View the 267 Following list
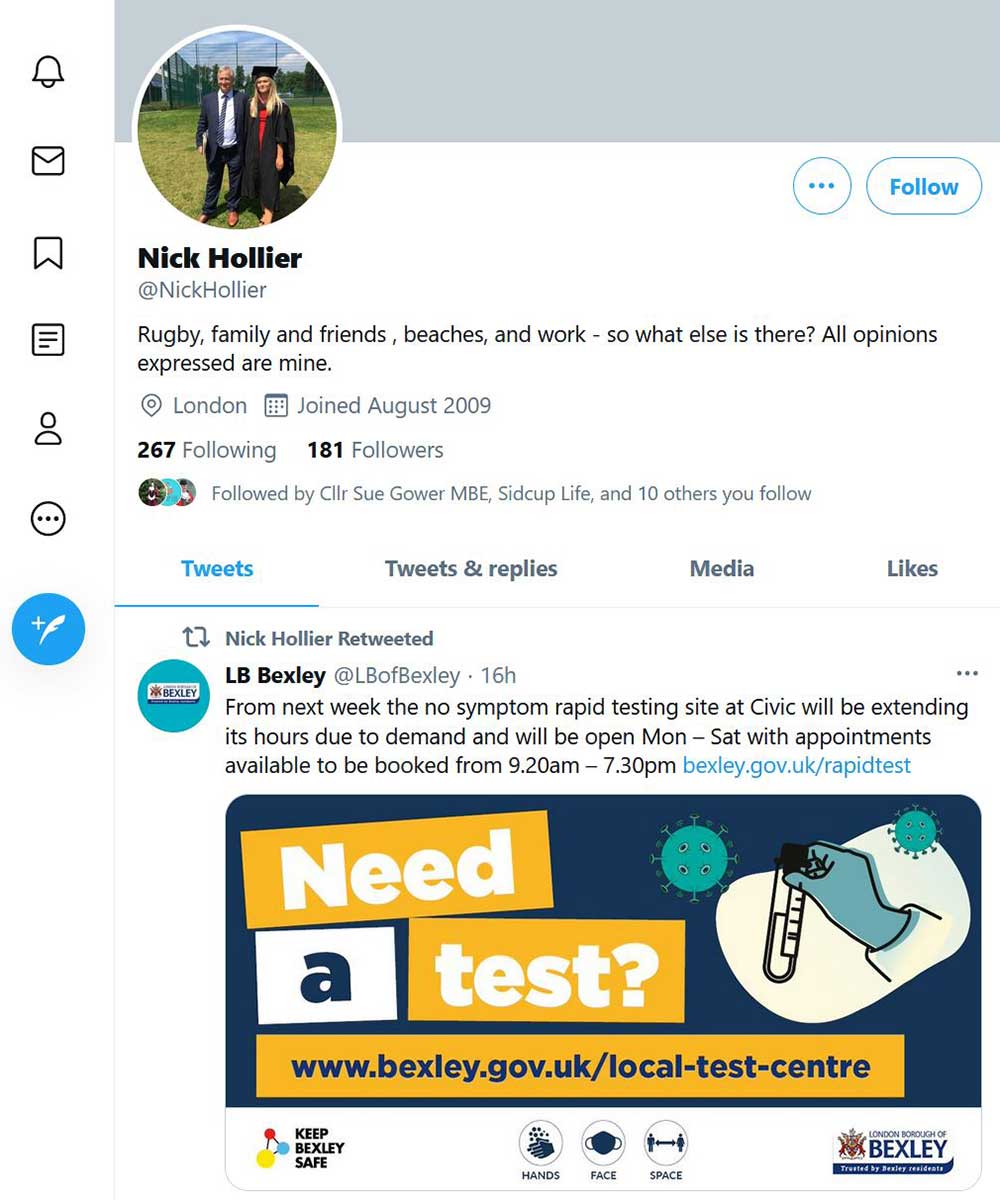The width and height of the screenshot is (1000, 1200). pos(207,450)
